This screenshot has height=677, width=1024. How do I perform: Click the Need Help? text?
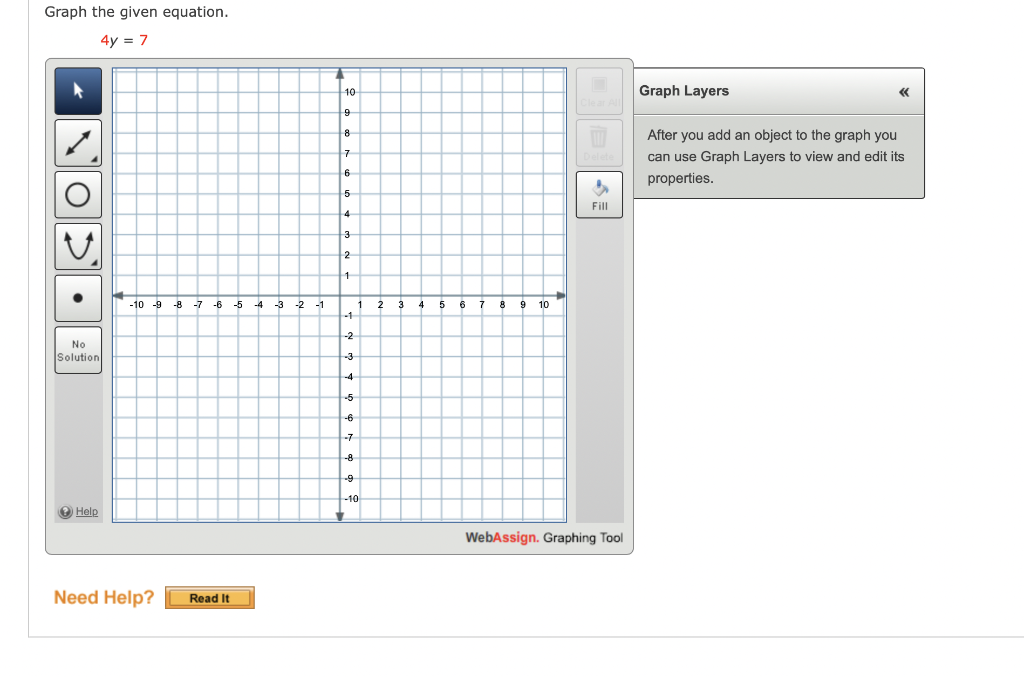[x=104, y=597]
